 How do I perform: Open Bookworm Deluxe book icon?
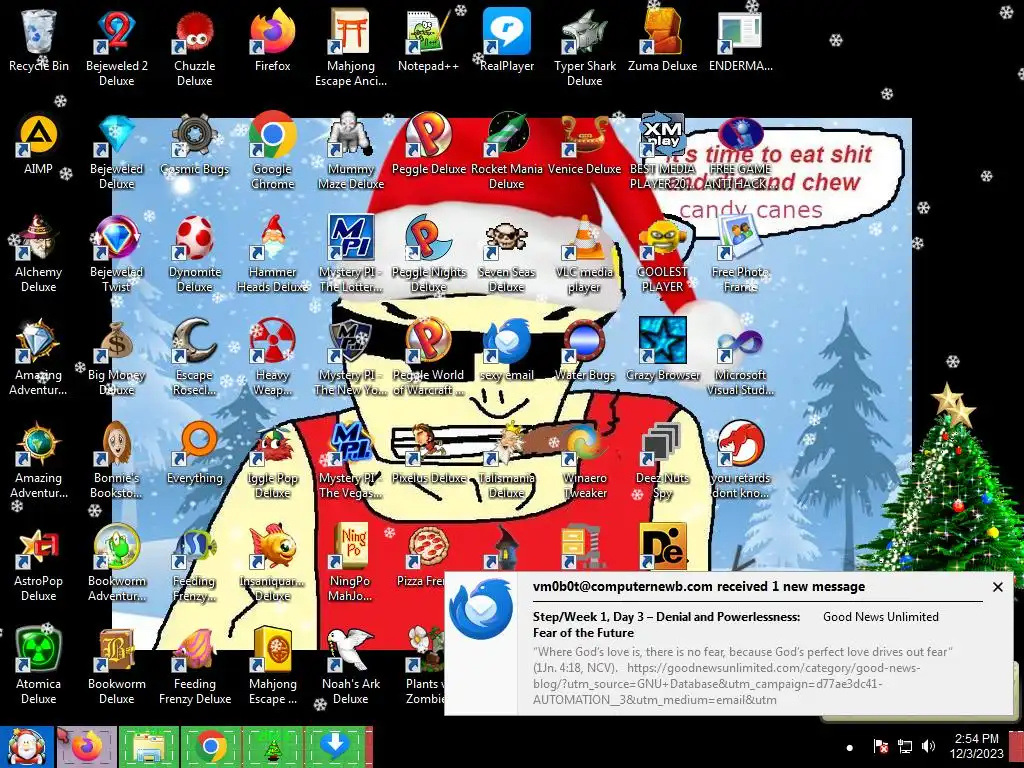click(116, 666)
